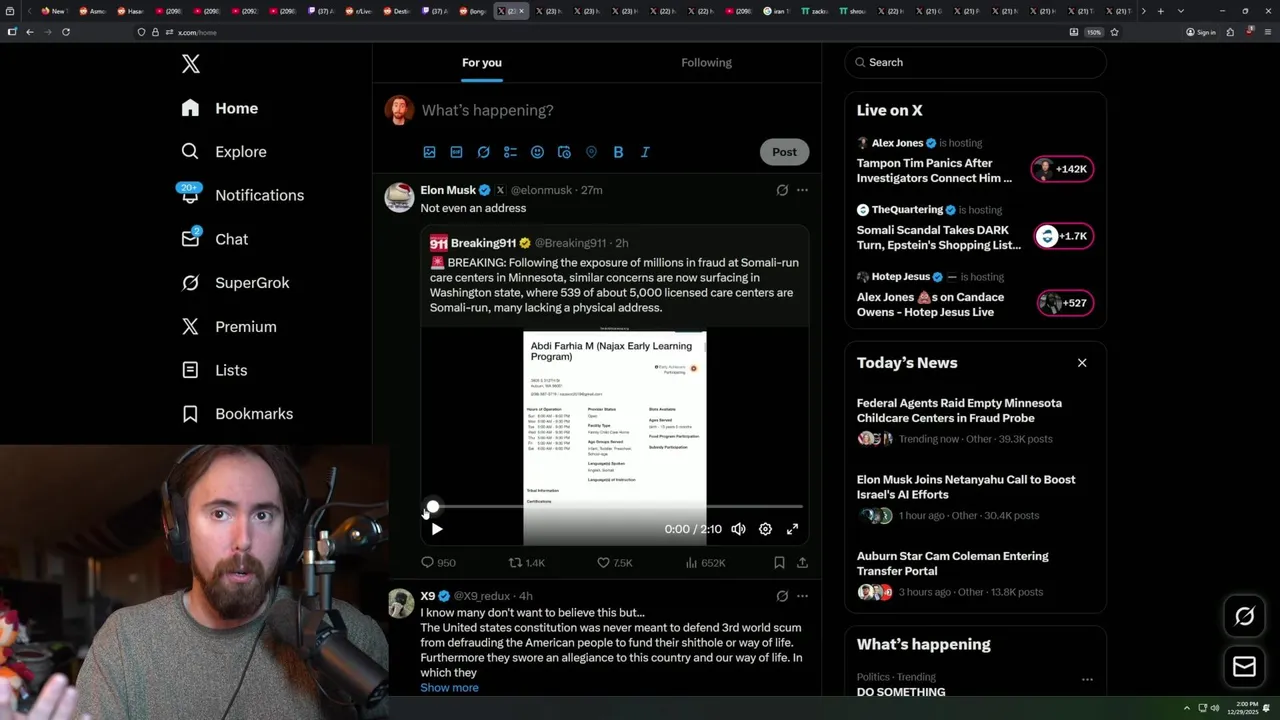Repost the Elon Musk post, 1.4K
The height and width of the screenshot is (720, 1280).
pos(527,563)
